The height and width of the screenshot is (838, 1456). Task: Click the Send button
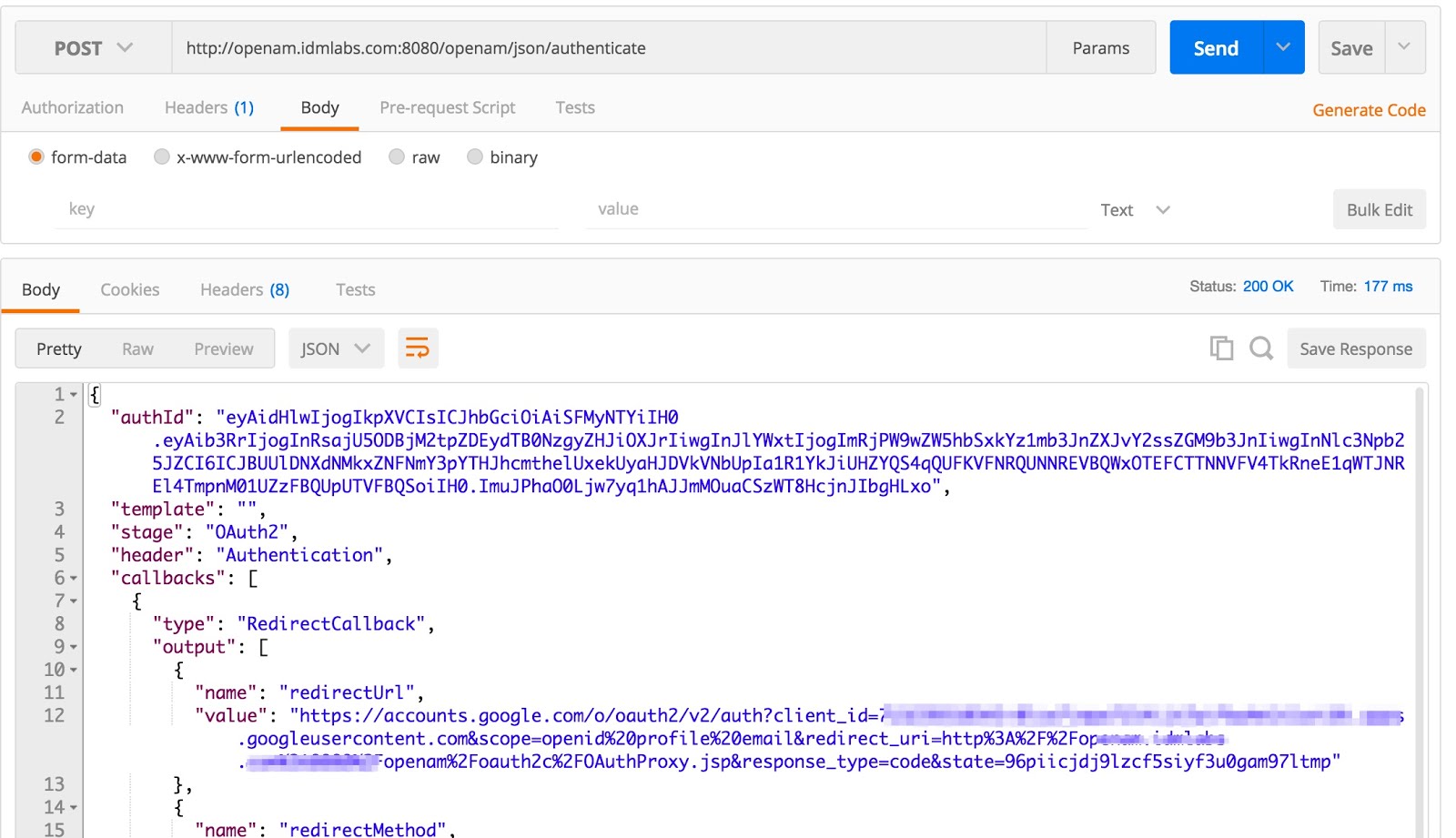pyautogui.click(x=1215, y=47)
